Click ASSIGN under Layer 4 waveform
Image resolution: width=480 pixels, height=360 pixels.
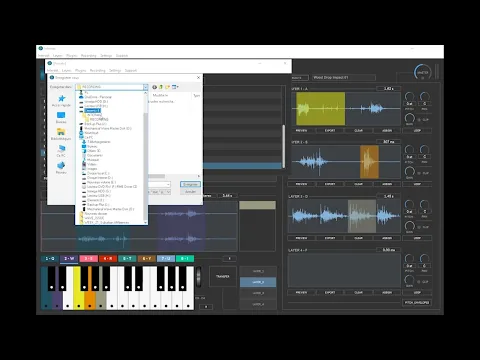click(x=387, y=292)
